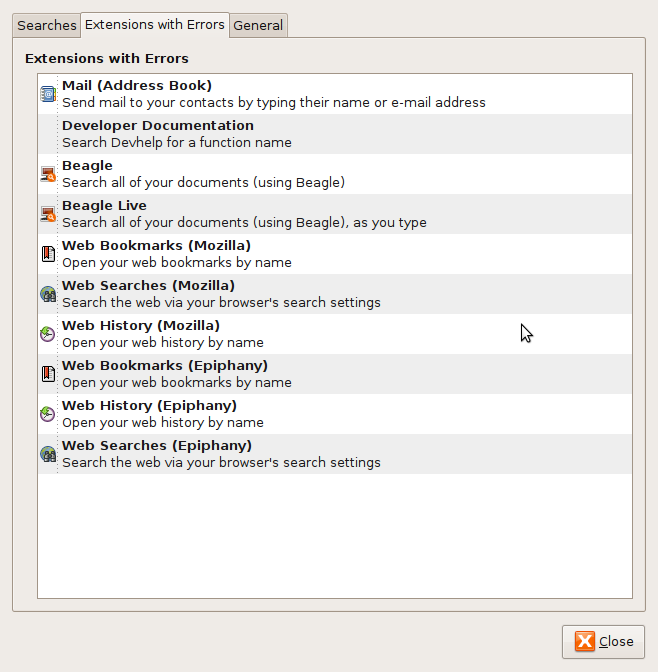Viewport: 658px width, 672px height.
Task: Select the Extensions with Errors tab
Action: coord(155,24)
